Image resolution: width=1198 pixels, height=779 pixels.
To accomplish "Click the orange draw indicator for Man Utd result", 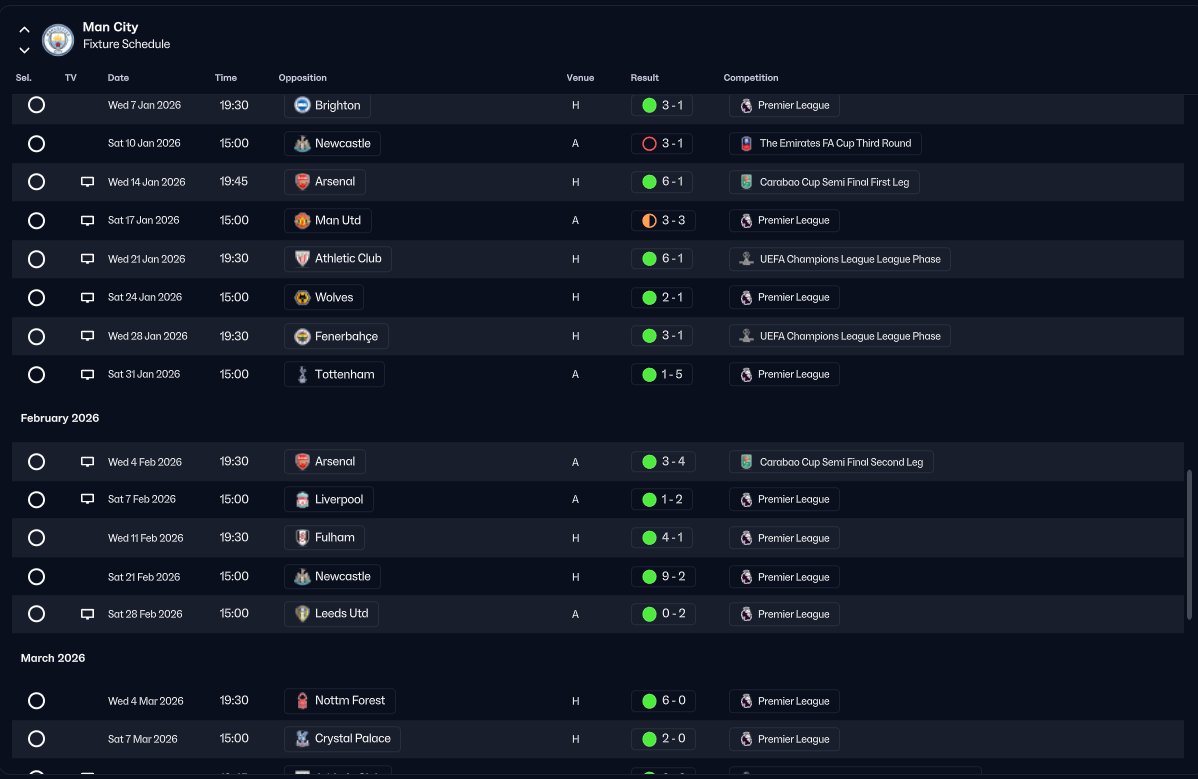I will (x=649, y=221).
